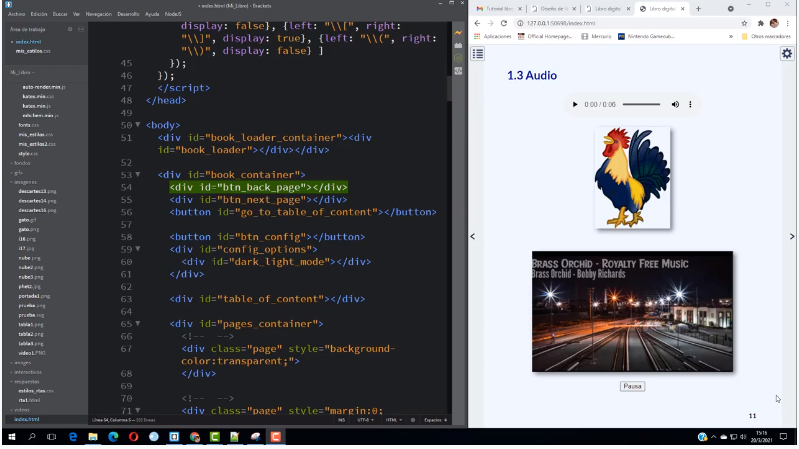This screenshot has width=799, height=449.
Task: Open the Mercurio bookmark
Action: coord(596,37)
